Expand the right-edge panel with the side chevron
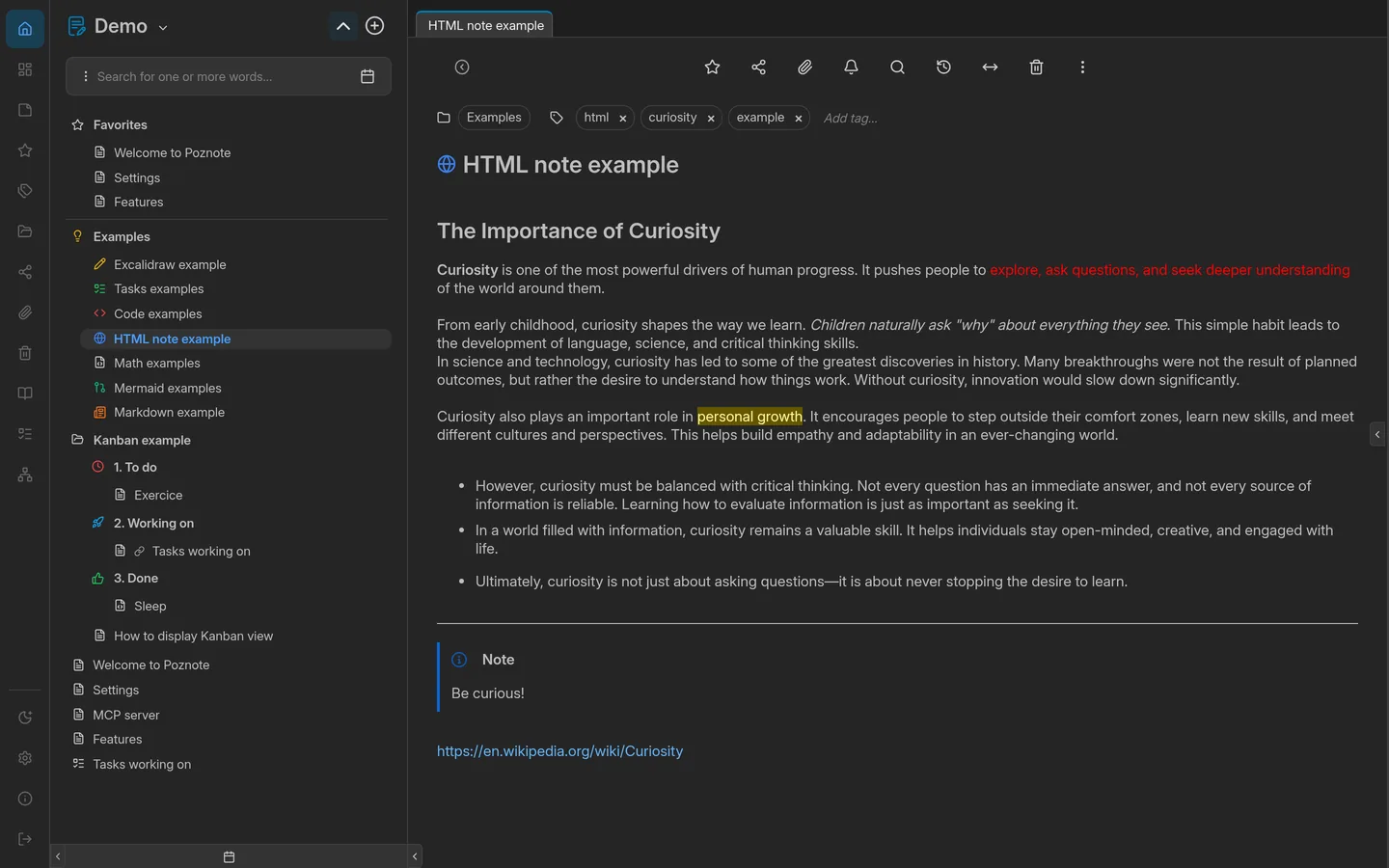This screenshot has width=1389, height=868. [x=1377, y=434]
